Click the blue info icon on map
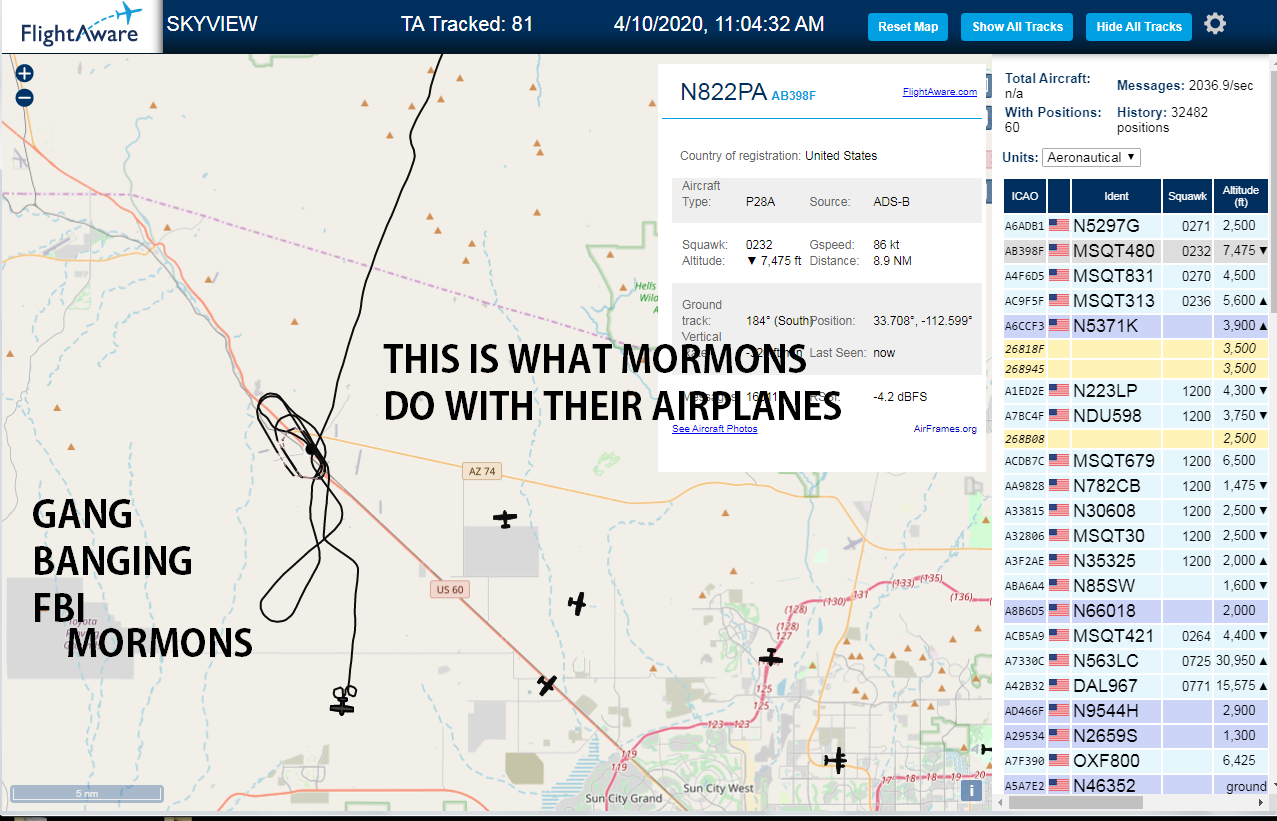The width and height of the screenshot is (1277, 821). (x=970, y=790)
